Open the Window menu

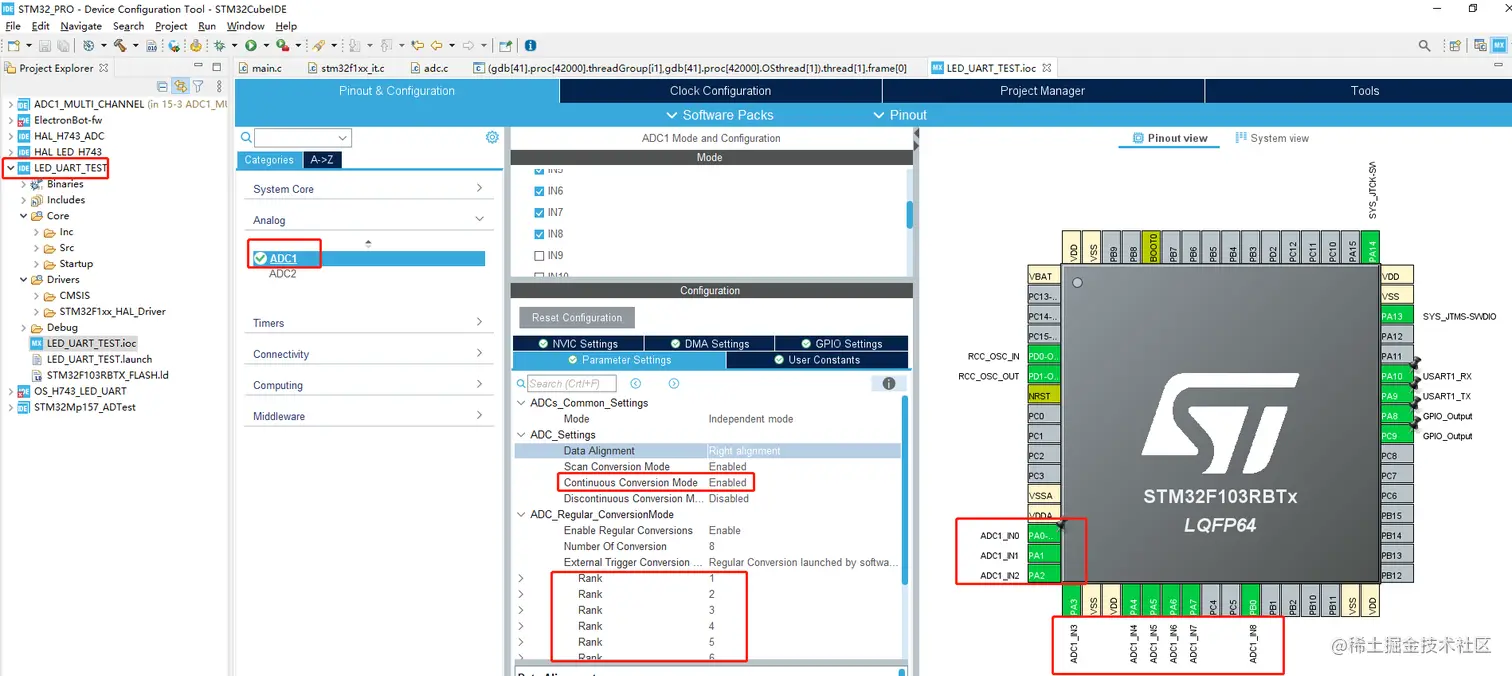[x=246, y=26]
